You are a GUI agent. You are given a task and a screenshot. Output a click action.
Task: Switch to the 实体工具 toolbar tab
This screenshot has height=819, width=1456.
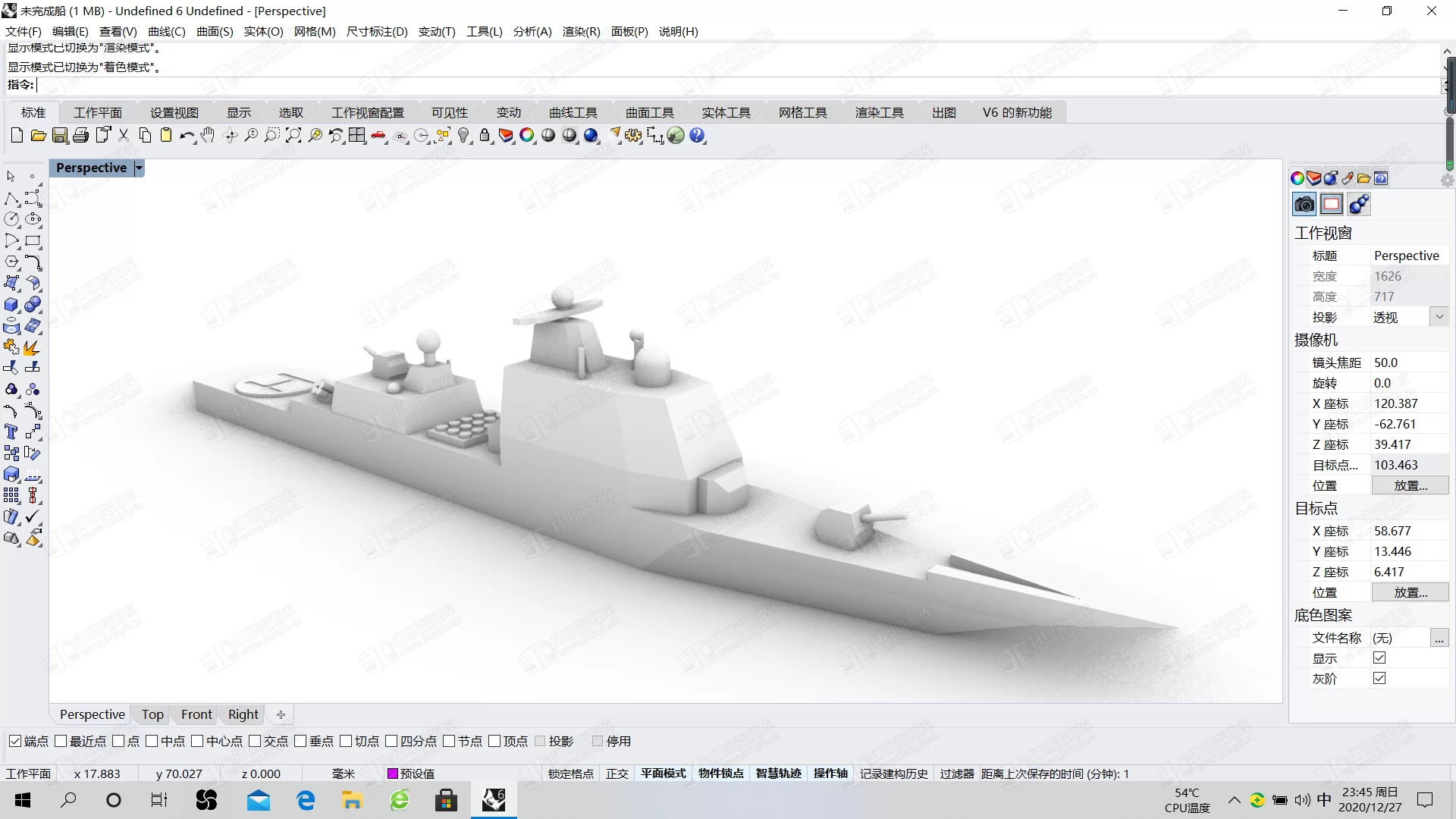pos(726,112)
